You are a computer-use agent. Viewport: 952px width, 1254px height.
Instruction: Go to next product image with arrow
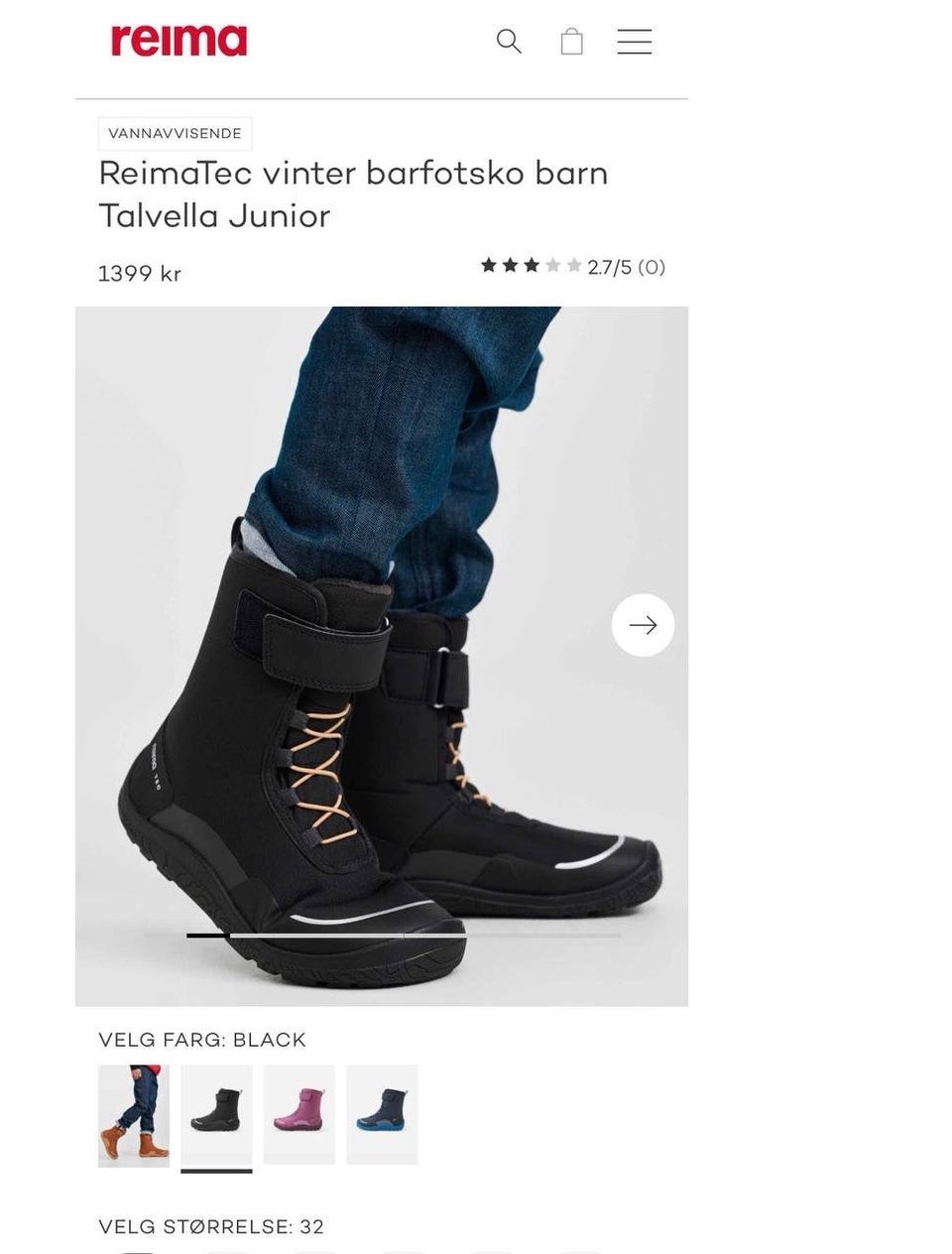pyautogui.click(x=643, y=625)
